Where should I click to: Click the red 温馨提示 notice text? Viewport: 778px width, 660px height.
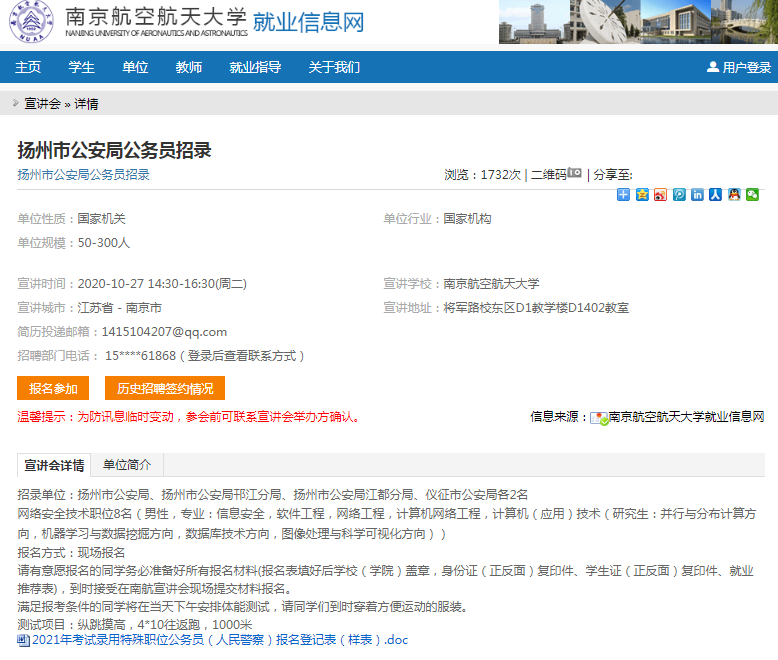pos(189,417)
